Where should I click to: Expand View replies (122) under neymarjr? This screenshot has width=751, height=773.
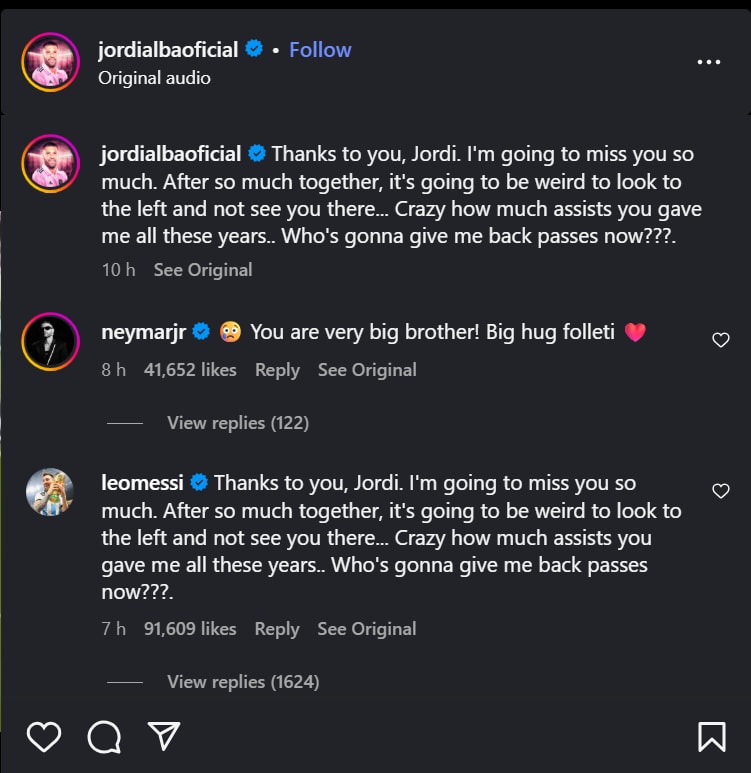pos(237,423)
